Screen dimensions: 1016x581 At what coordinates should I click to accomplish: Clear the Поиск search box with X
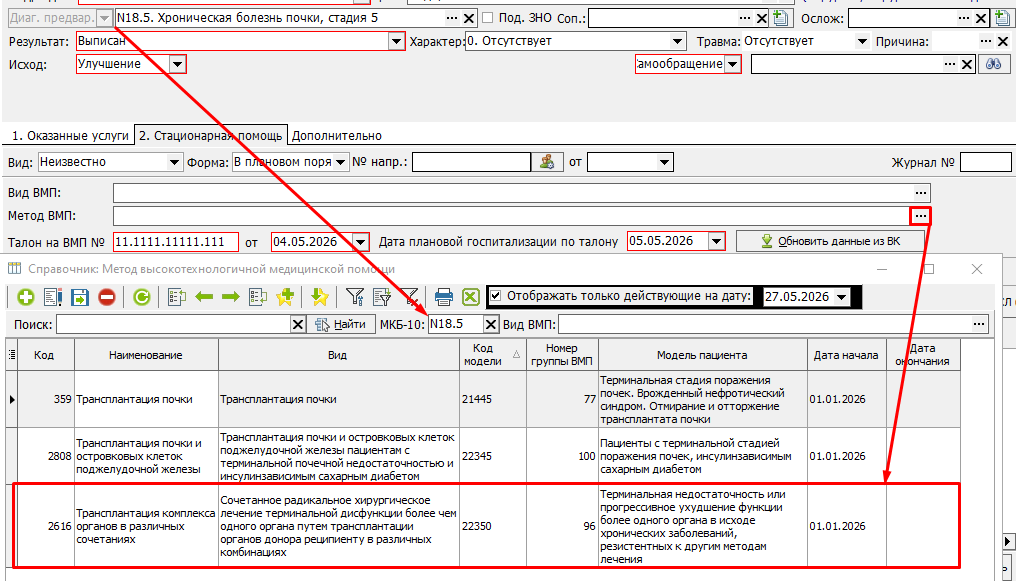pyautogui.click(x=297, y=325)
